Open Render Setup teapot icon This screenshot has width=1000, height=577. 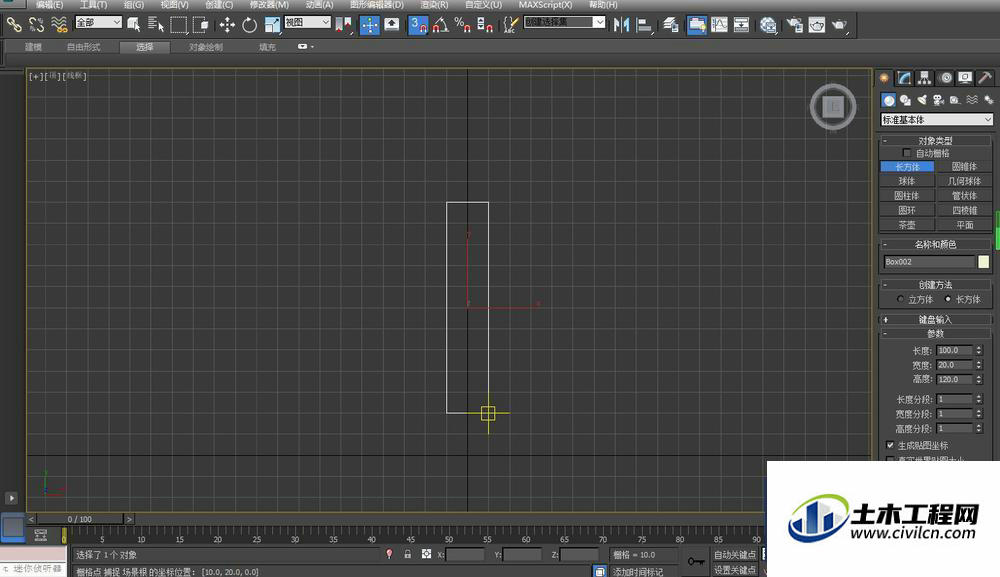point(795,25)
